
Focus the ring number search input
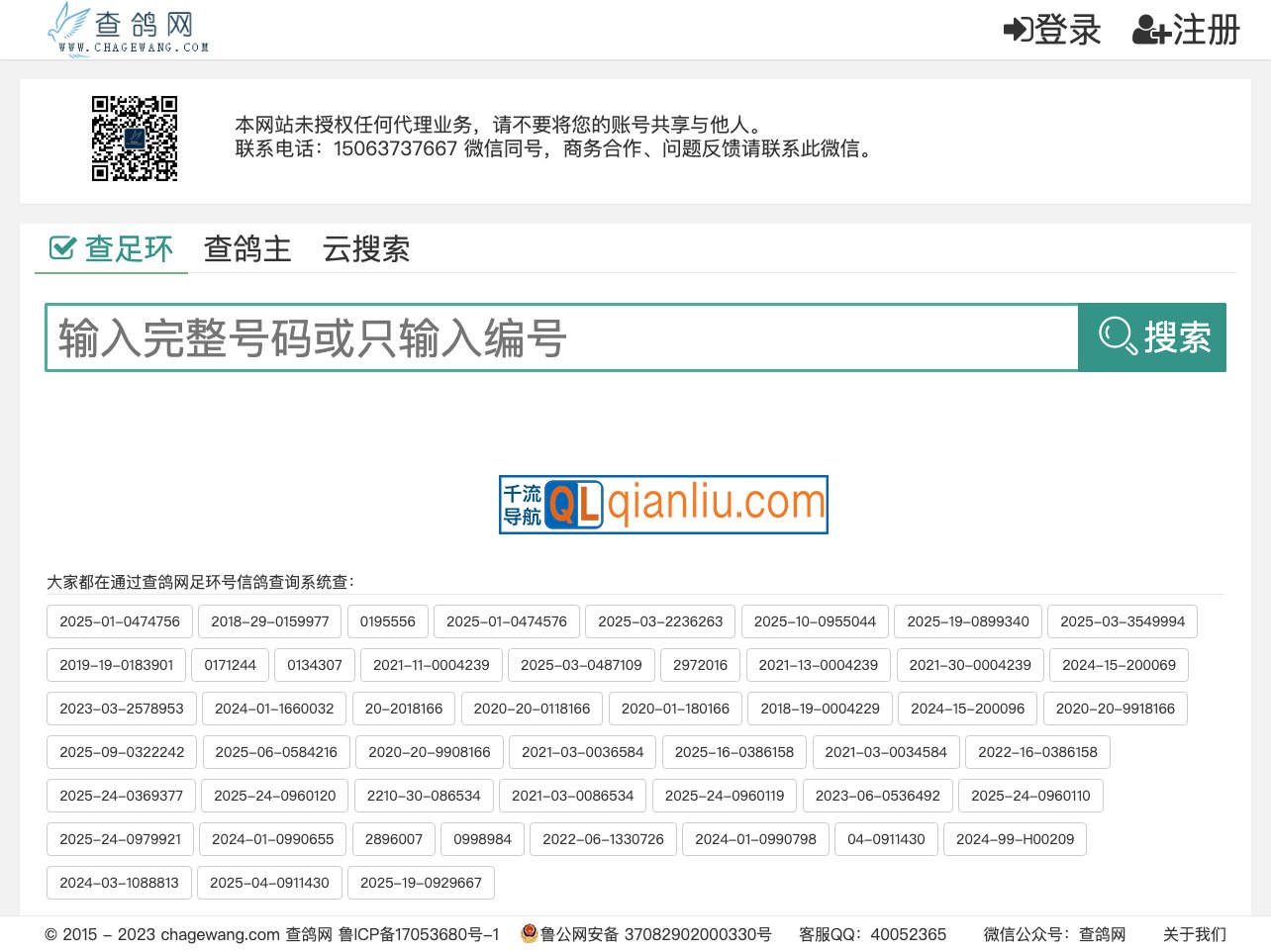[561, 337]
